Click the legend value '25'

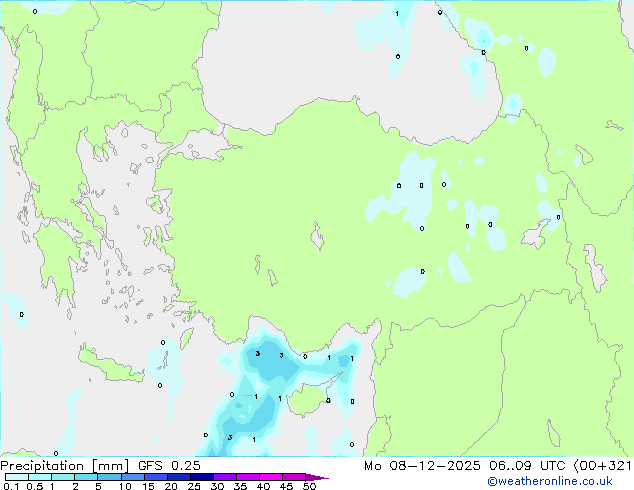click(x=194, y=486)
